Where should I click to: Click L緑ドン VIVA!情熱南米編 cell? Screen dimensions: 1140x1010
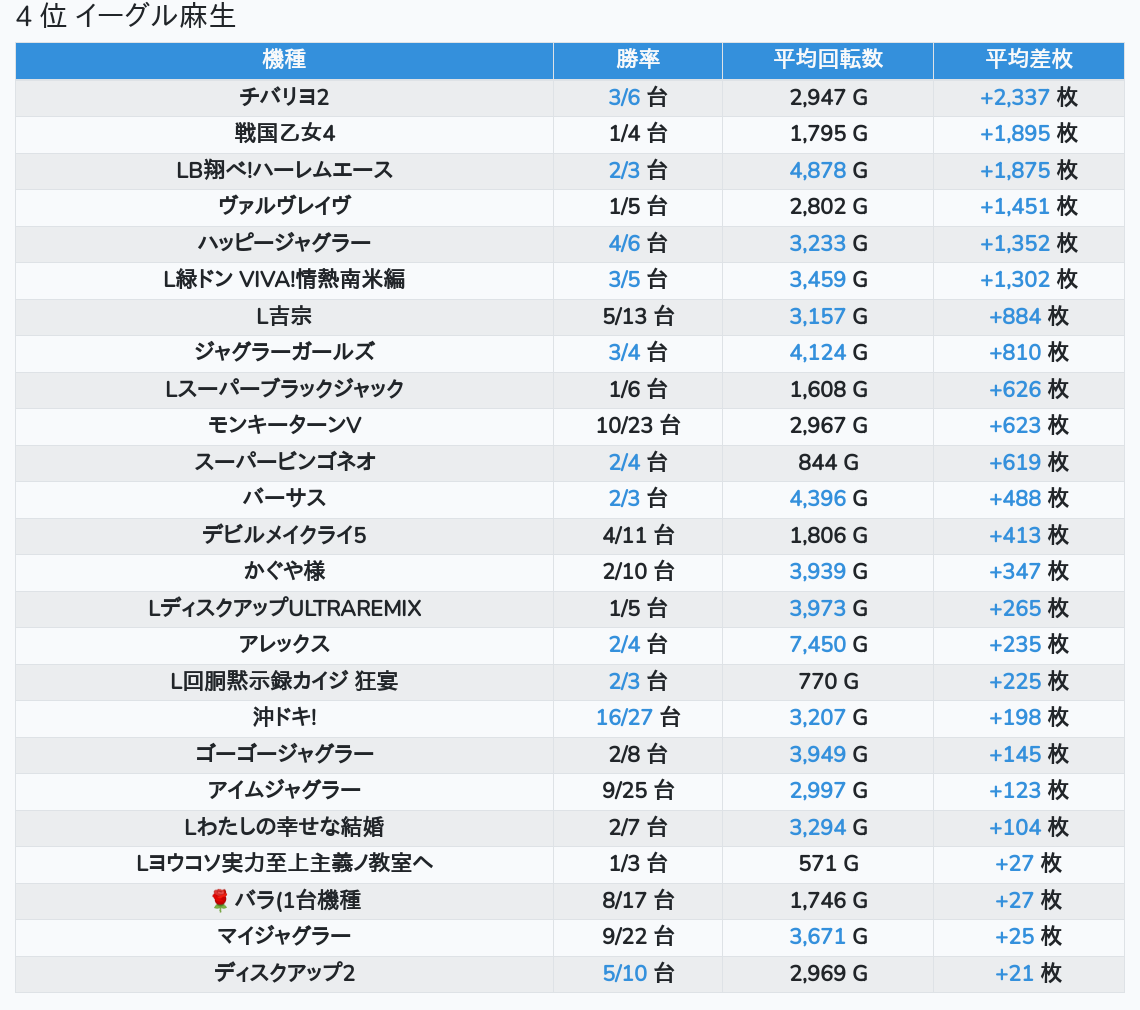[284, 279]
